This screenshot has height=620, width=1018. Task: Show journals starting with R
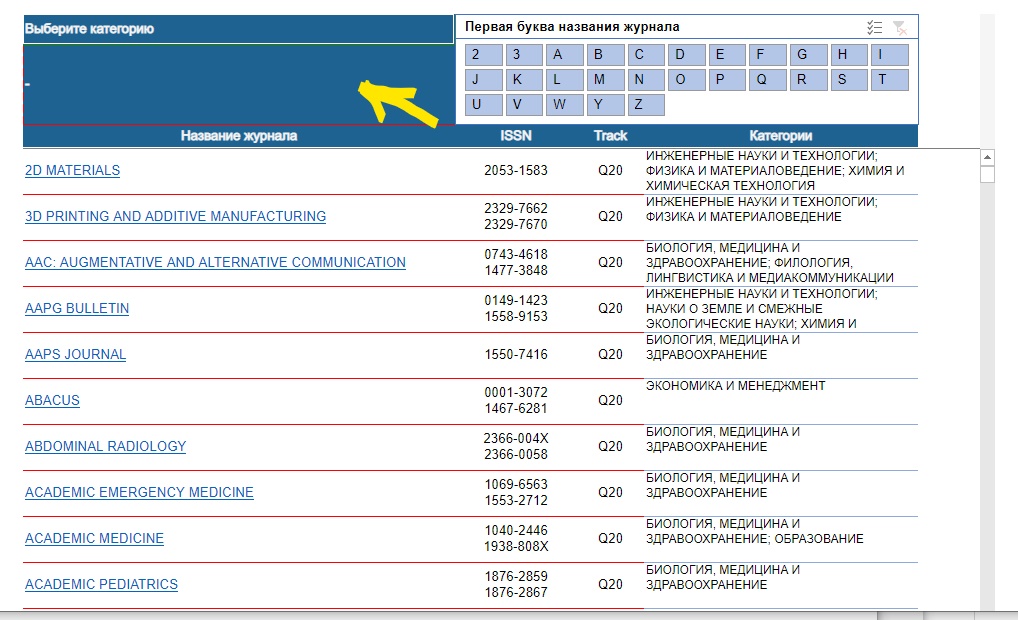coord(808,80)
